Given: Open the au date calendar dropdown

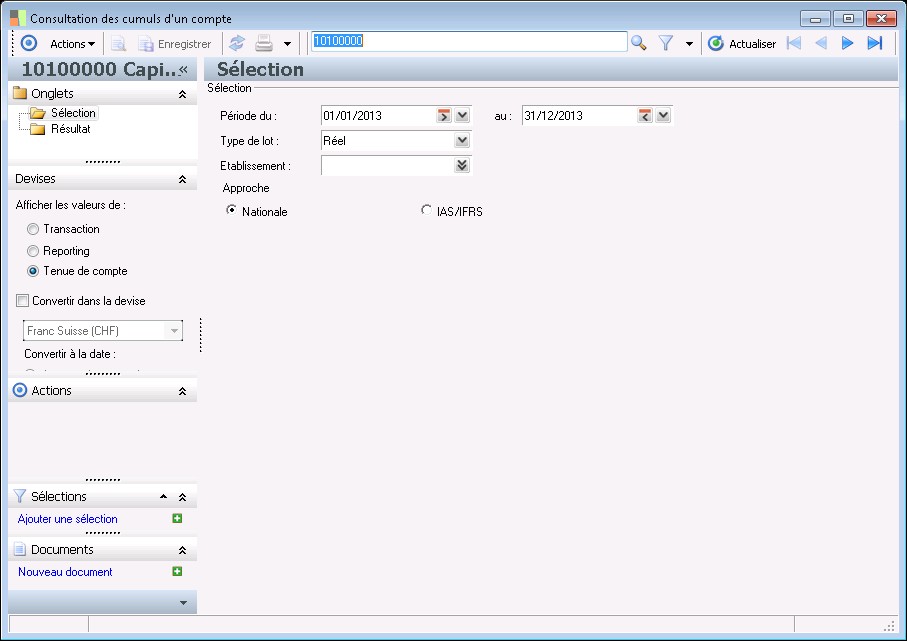Looking at the screenshot, I should [663, 115].
